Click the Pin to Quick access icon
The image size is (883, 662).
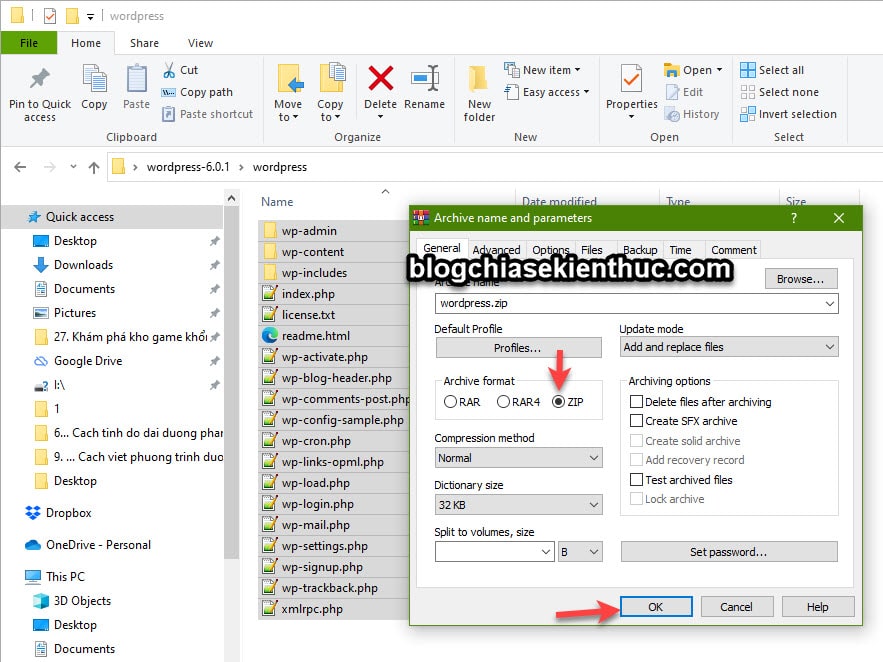click(x=39, y=79)
